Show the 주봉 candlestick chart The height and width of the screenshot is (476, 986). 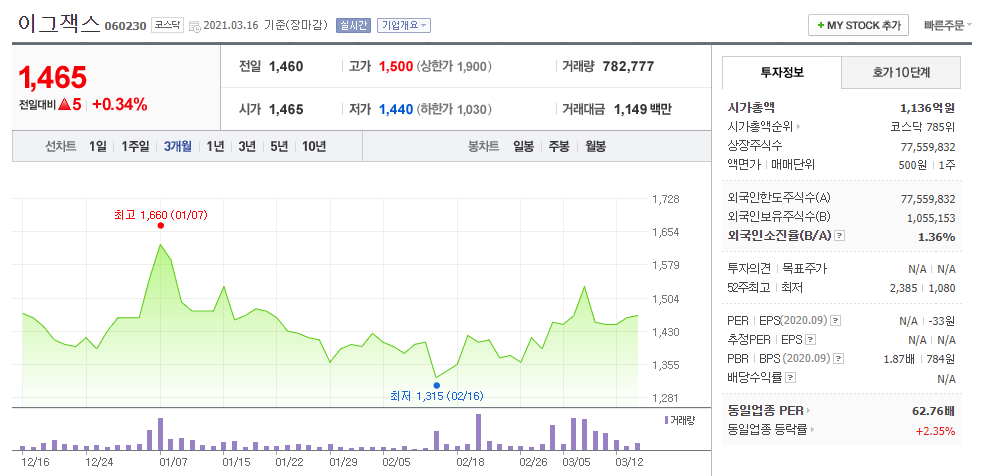(x=559, y=147)
